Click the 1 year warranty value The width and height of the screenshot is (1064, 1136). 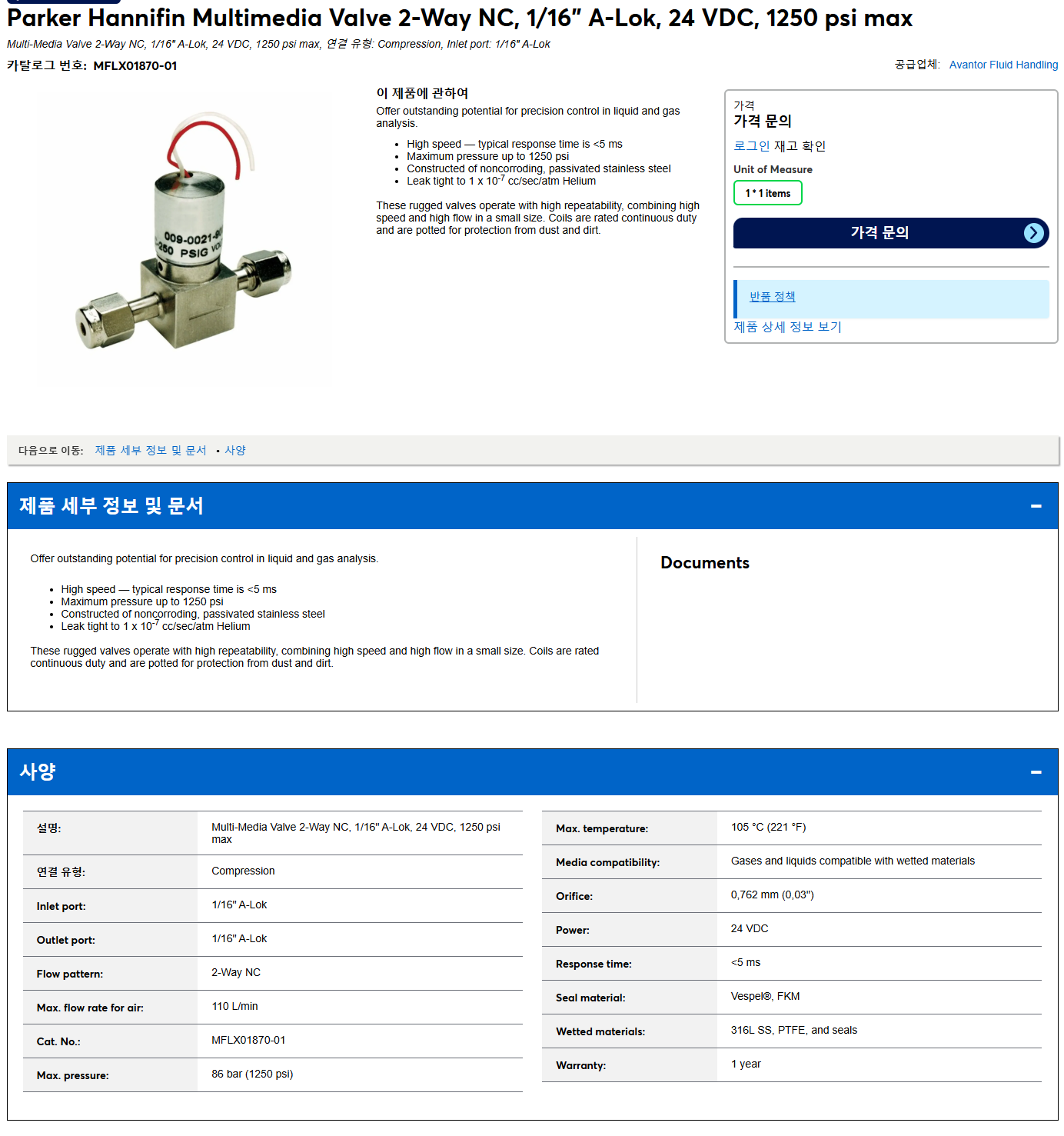746,1064
